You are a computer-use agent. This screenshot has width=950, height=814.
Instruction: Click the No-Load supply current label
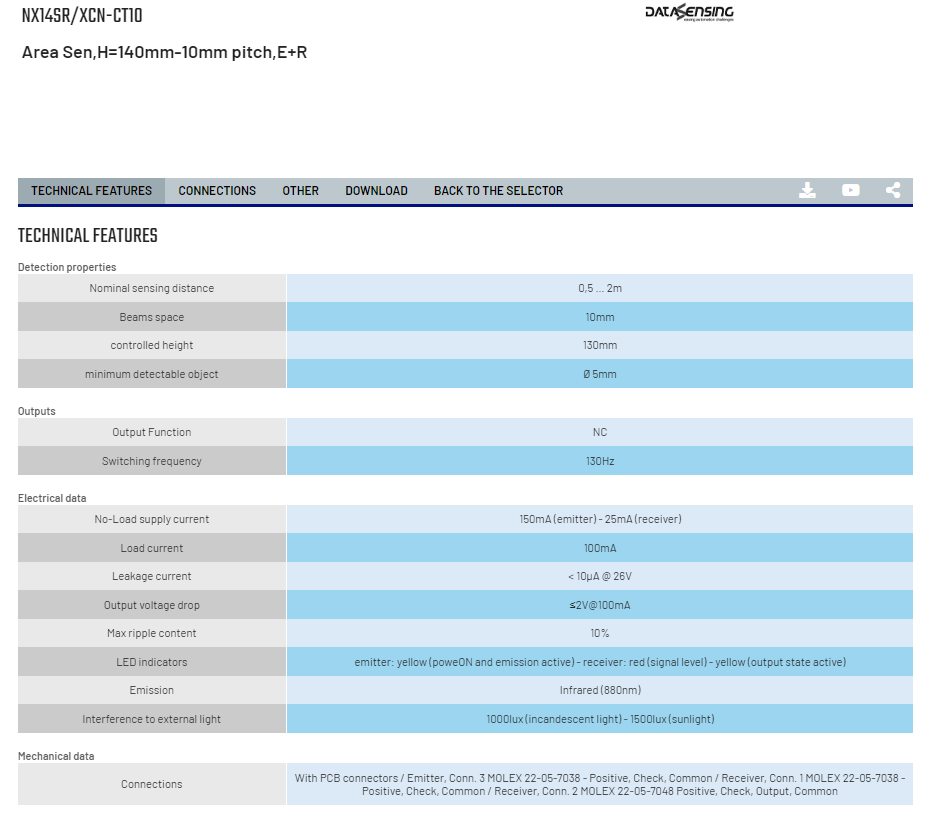[151, 520]
